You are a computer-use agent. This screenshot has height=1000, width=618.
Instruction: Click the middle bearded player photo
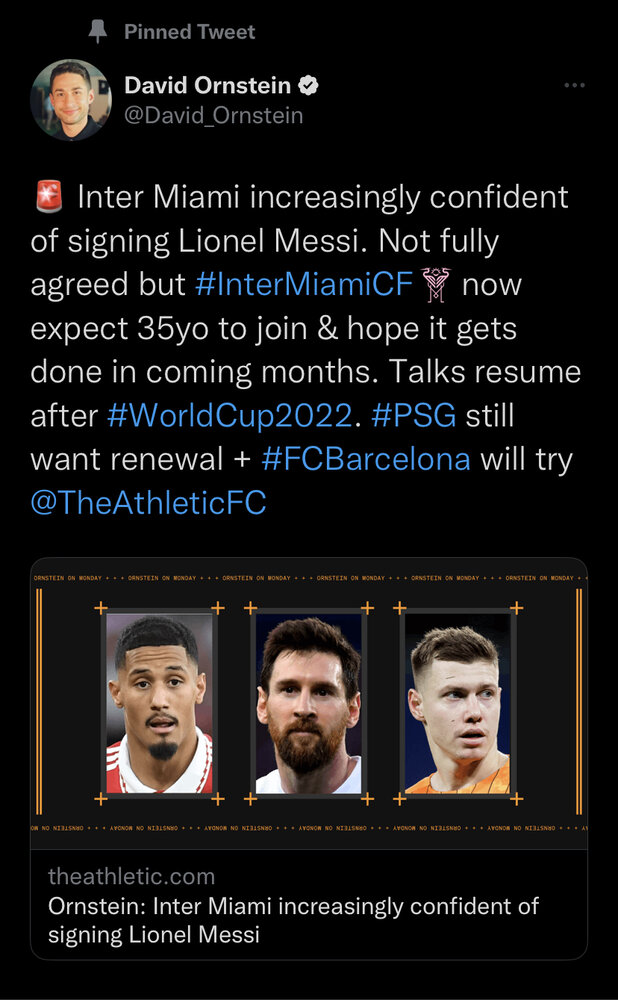pyautogui.click(x=308, y=704)
